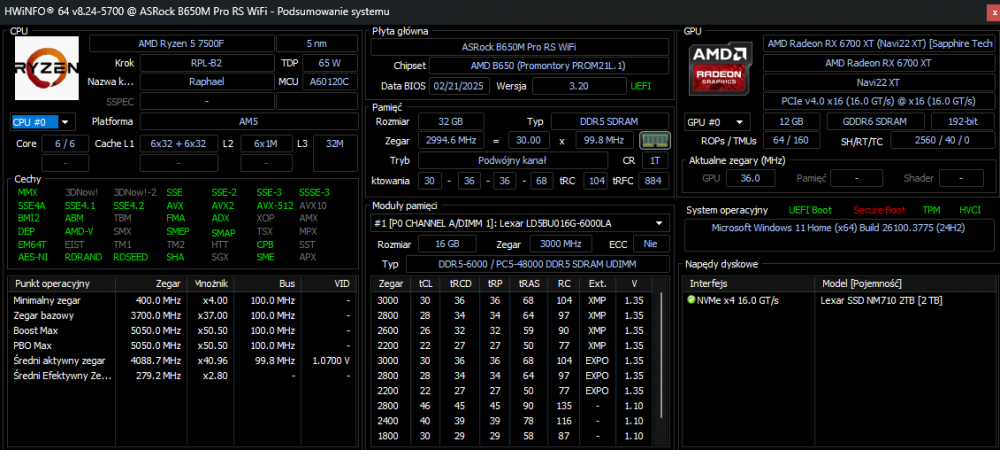Open the GPU #0 selector dropdown

[x=717, y=122]
